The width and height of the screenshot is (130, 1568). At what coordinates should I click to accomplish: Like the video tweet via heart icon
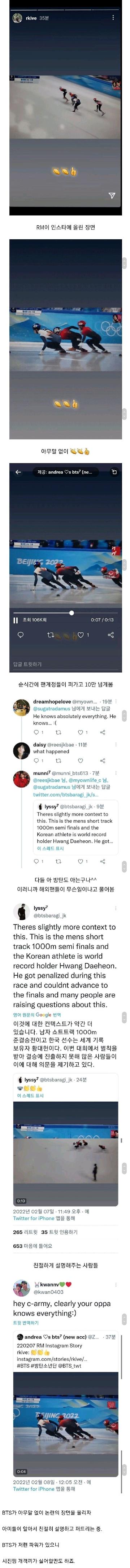coord(80,635)
